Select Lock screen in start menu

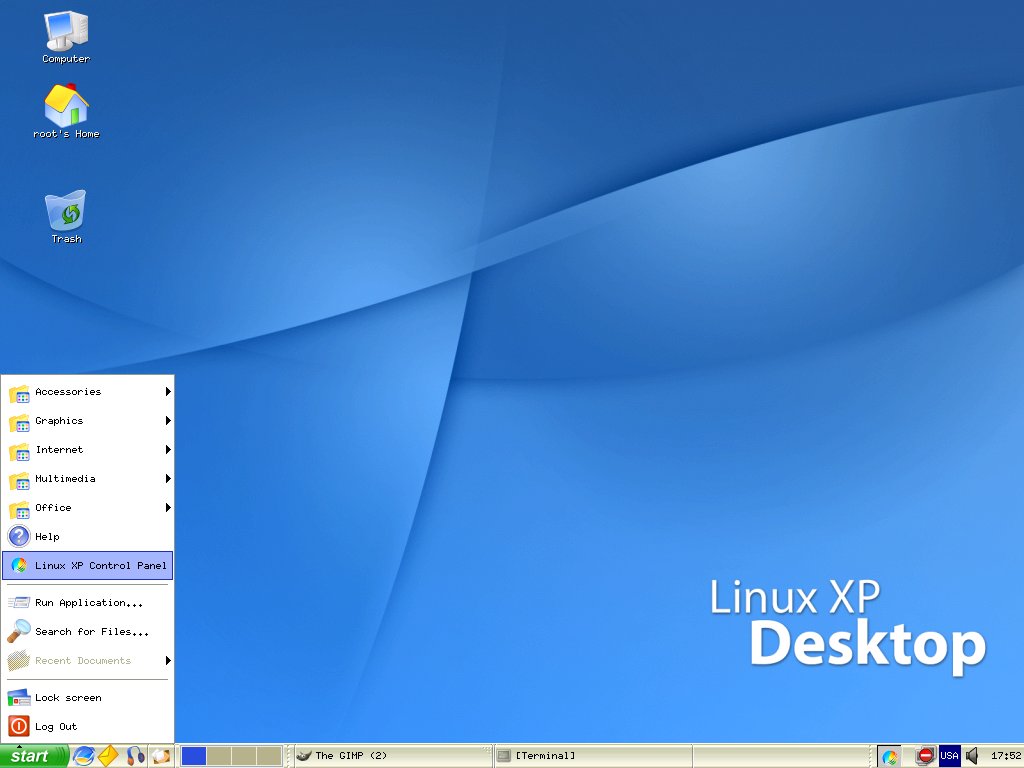tap(88, 697)
